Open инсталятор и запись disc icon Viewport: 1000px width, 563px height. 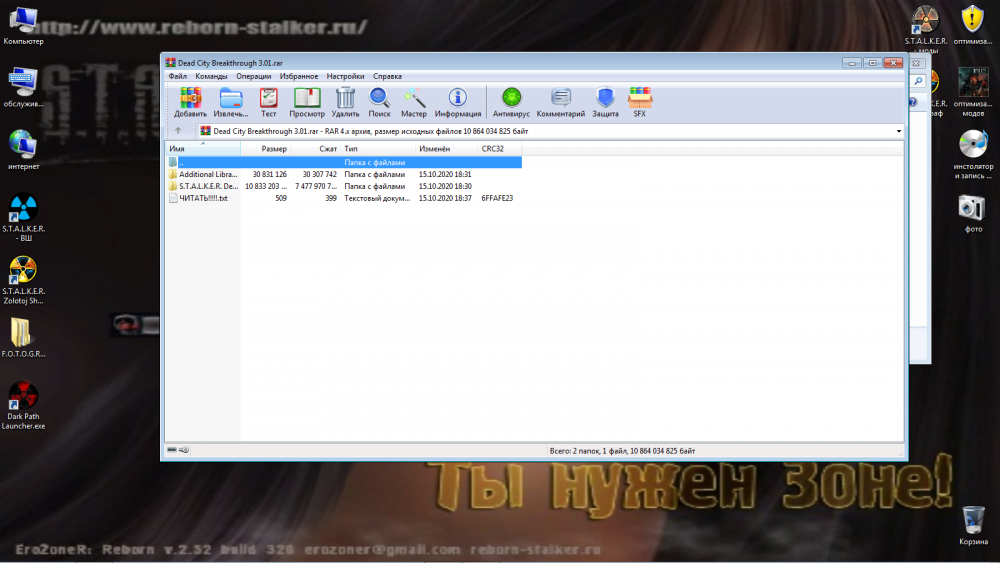(973, 155)
